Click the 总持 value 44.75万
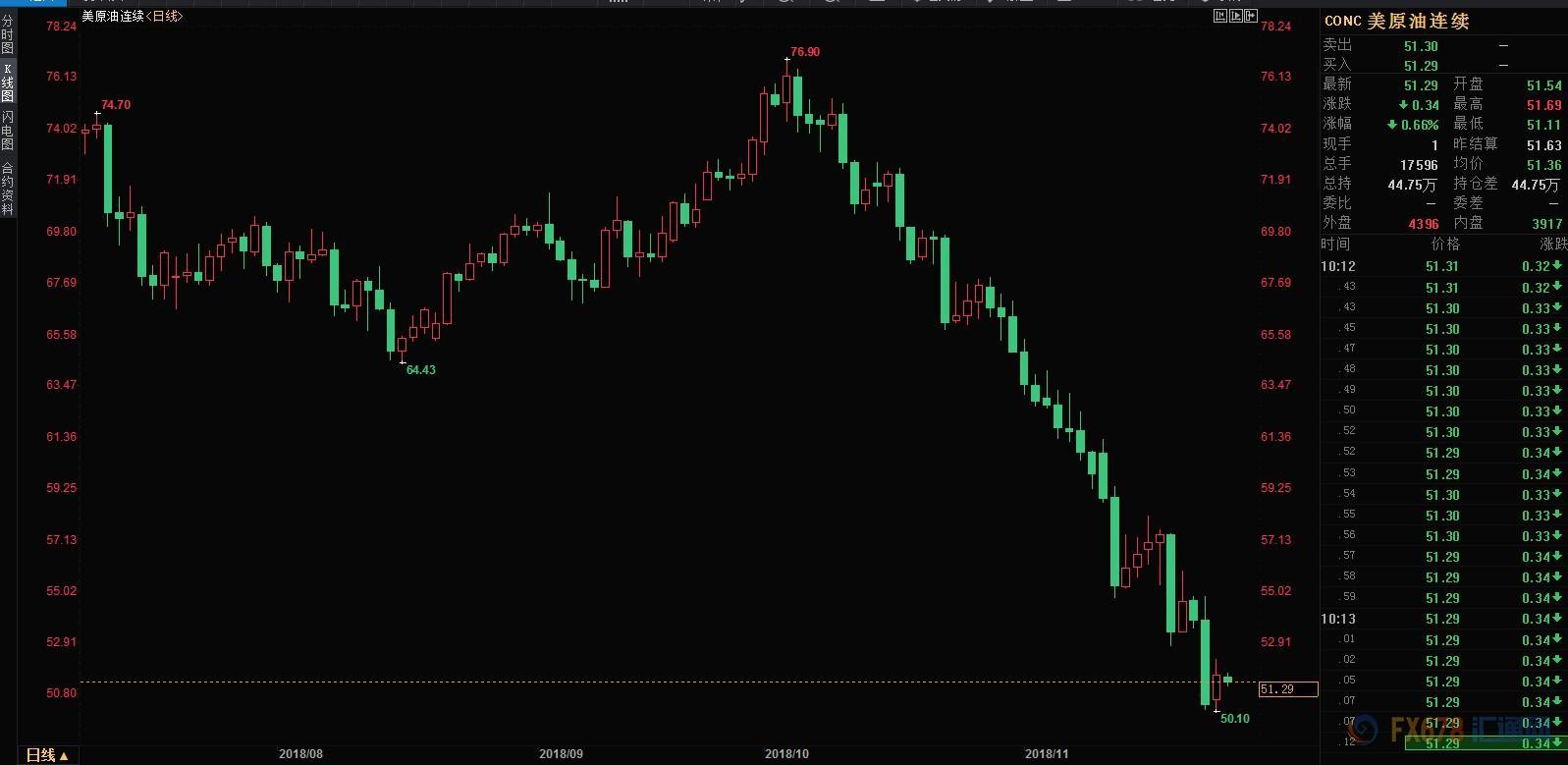Screen dimensions: 1568x765 [1414, 185]
